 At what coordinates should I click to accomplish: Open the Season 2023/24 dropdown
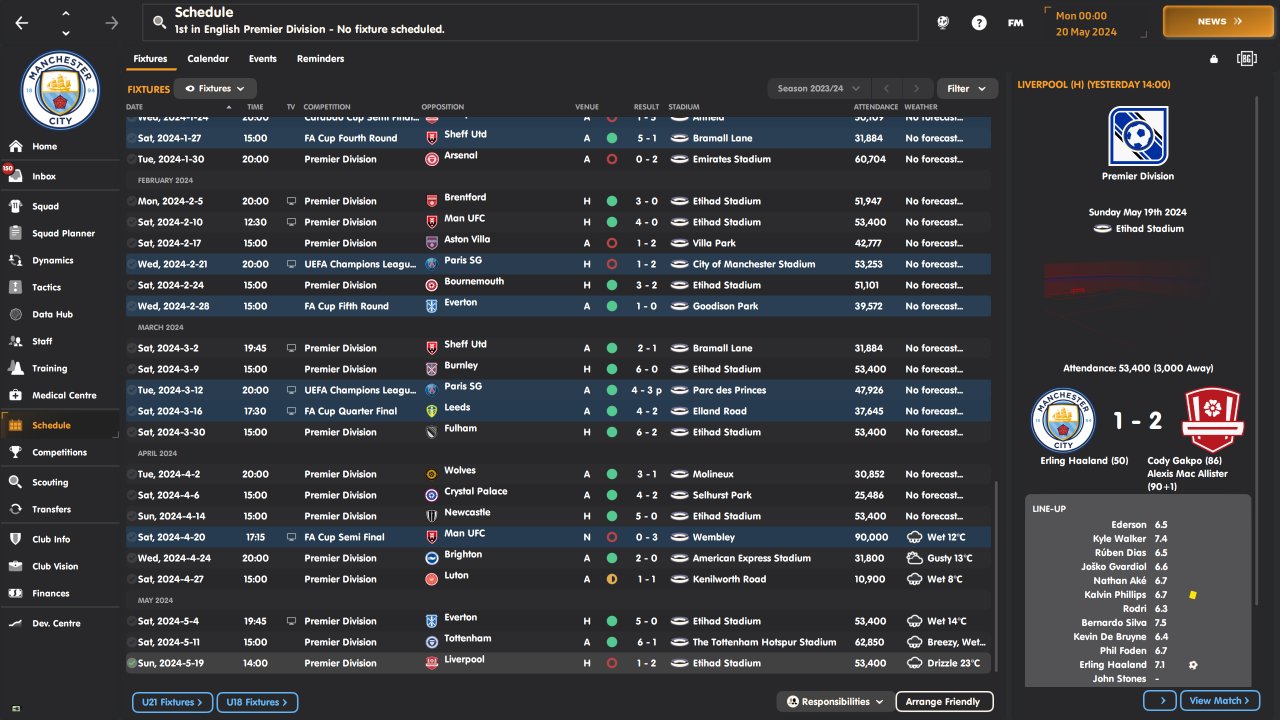(x=819, y=89)
